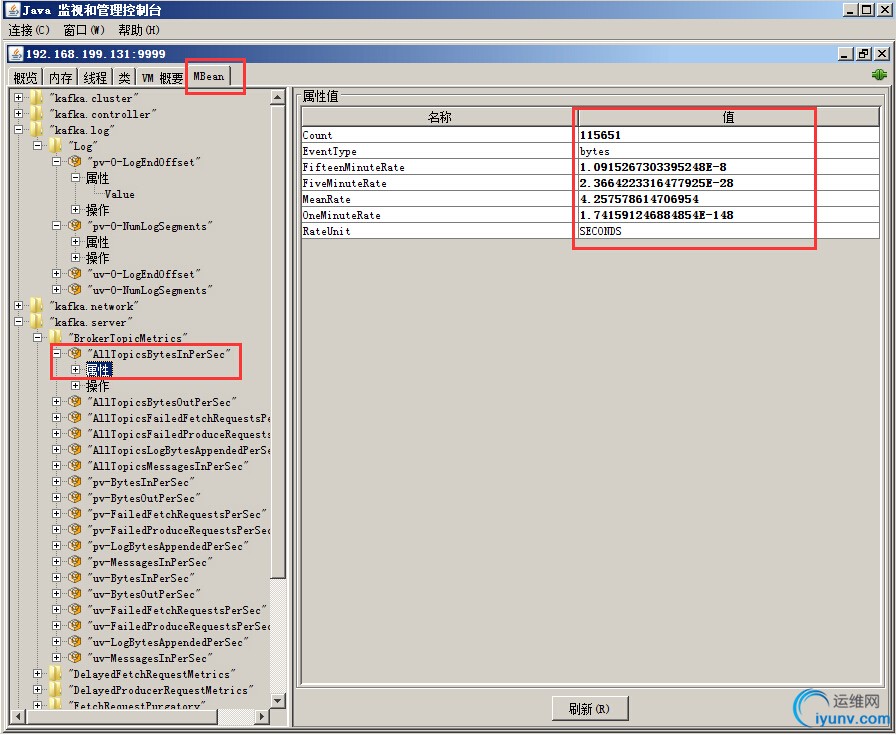Select the highlighted 属性 under AllTopicsBytesInPerSec
The height and width of the screenshot is (735, 896).
[x=99, y=370]
